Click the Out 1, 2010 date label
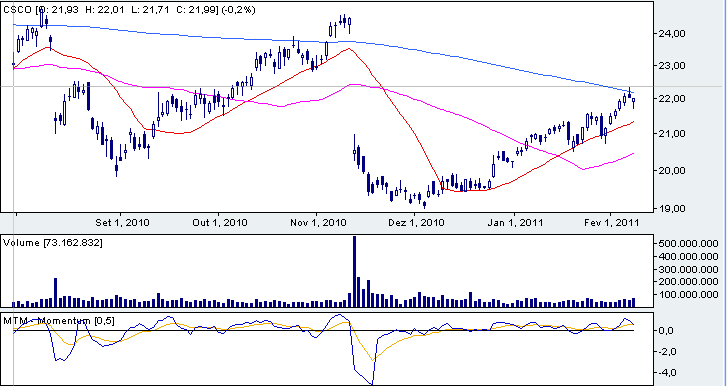The height and width of the screenshot is (386, 727). tap(220, 223)
